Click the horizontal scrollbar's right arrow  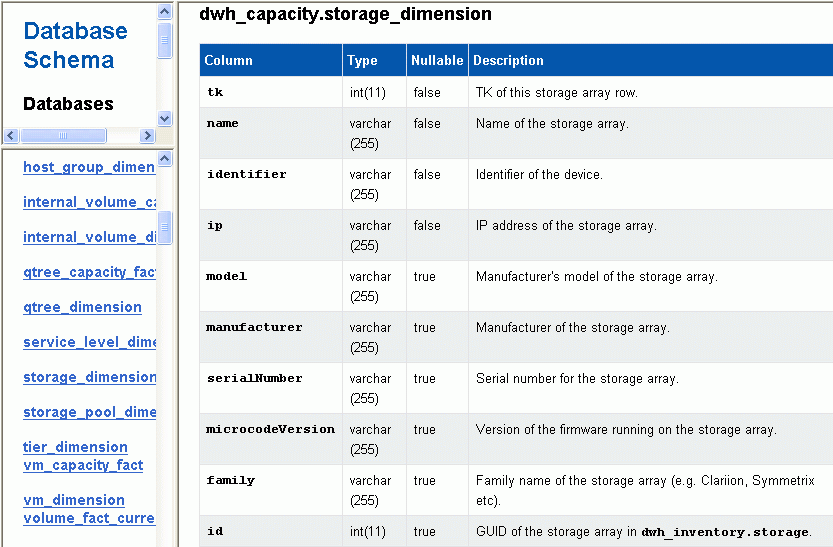[147, 135]
